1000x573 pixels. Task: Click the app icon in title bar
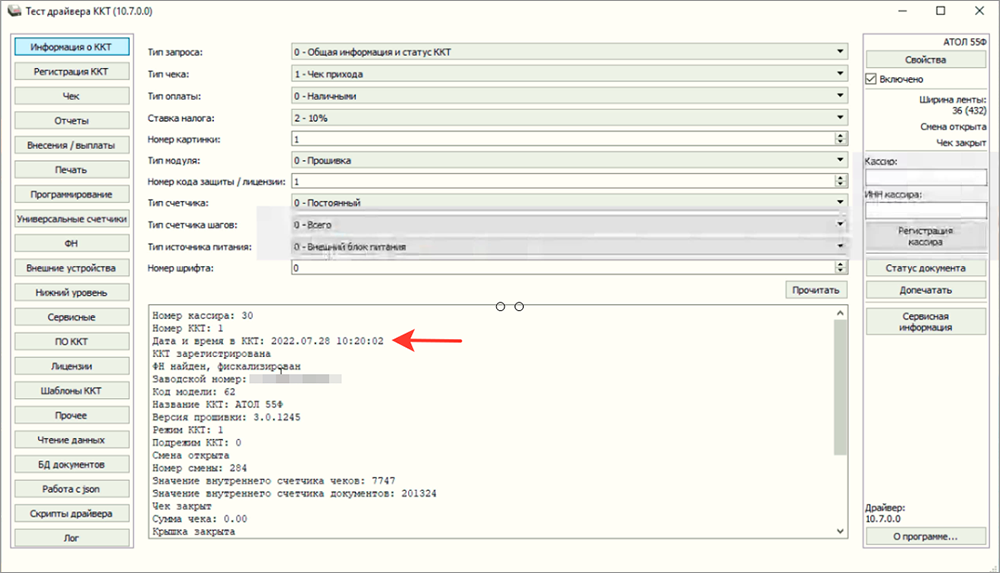(x=14, y=11)
